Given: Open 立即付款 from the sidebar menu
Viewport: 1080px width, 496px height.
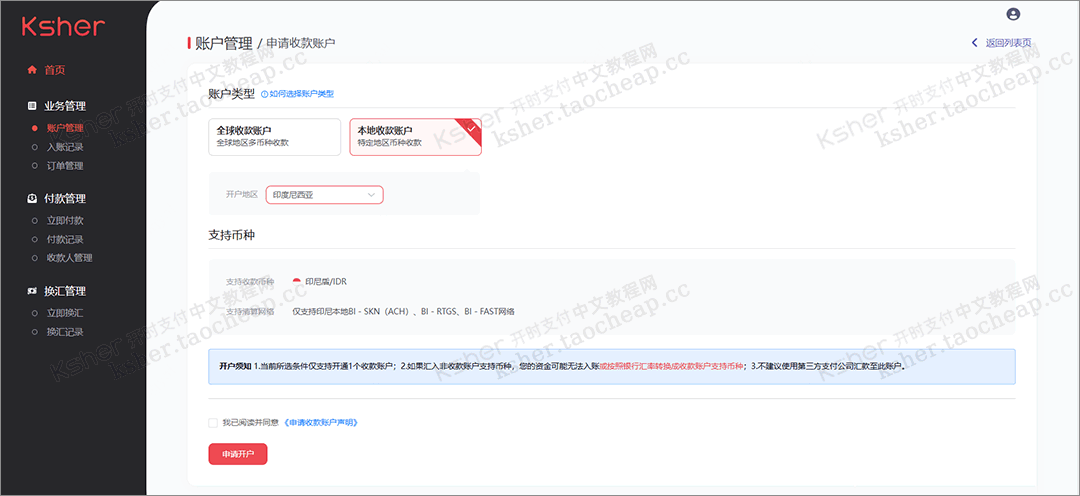Looking at the screenshot, I should [x=65, y=220].
